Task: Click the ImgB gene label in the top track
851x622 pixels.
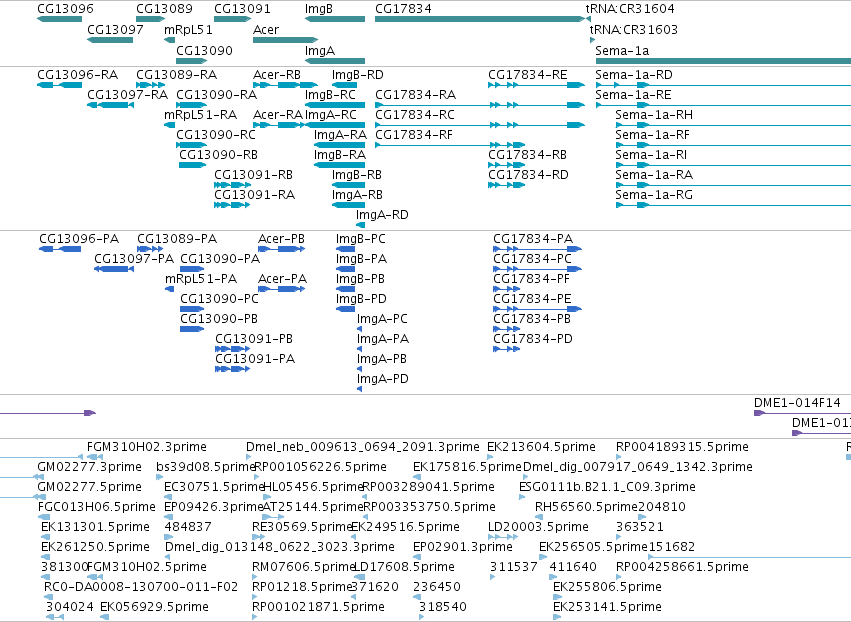Action: pyautogui.click(x=319, y=9)
